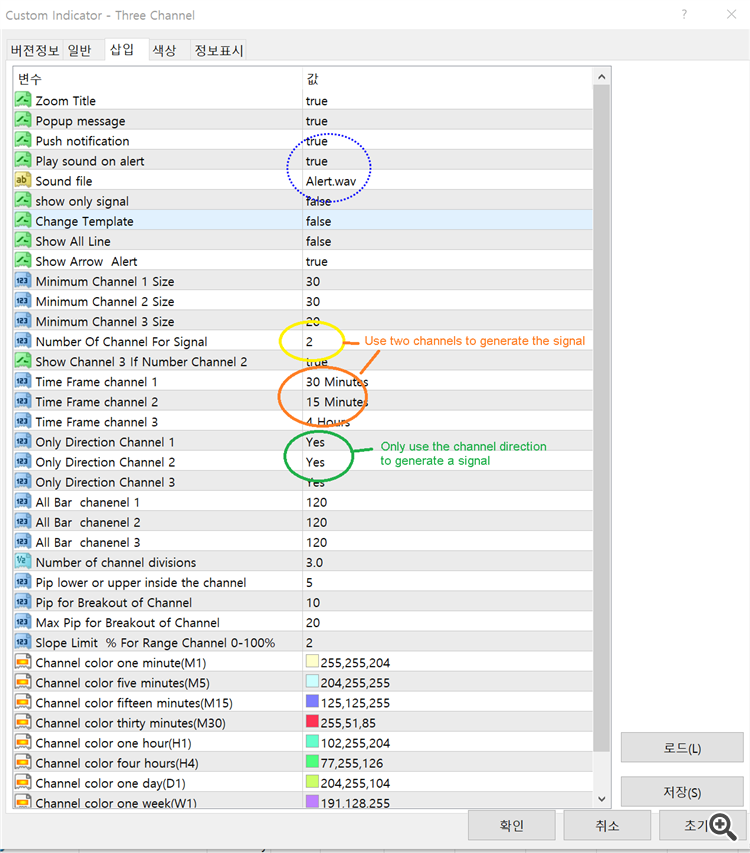Toggle the Zoom Title true value
The width and height of the screenshot is (750, 853).
tap(317, 101)
